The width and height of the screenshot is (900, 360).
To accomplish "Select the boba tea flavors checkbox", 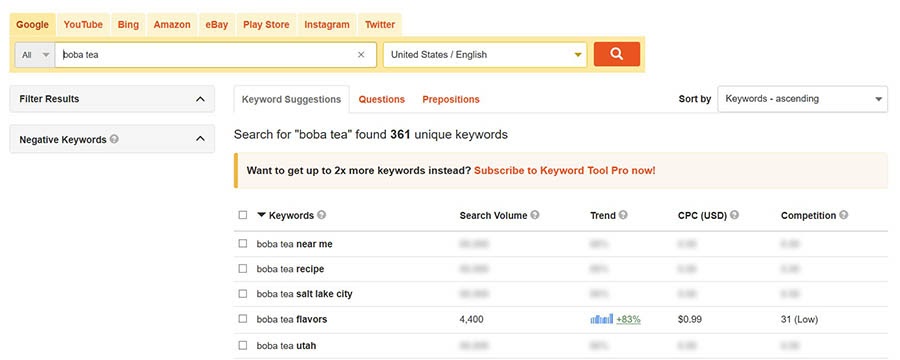I will click(x=243, y=319).
